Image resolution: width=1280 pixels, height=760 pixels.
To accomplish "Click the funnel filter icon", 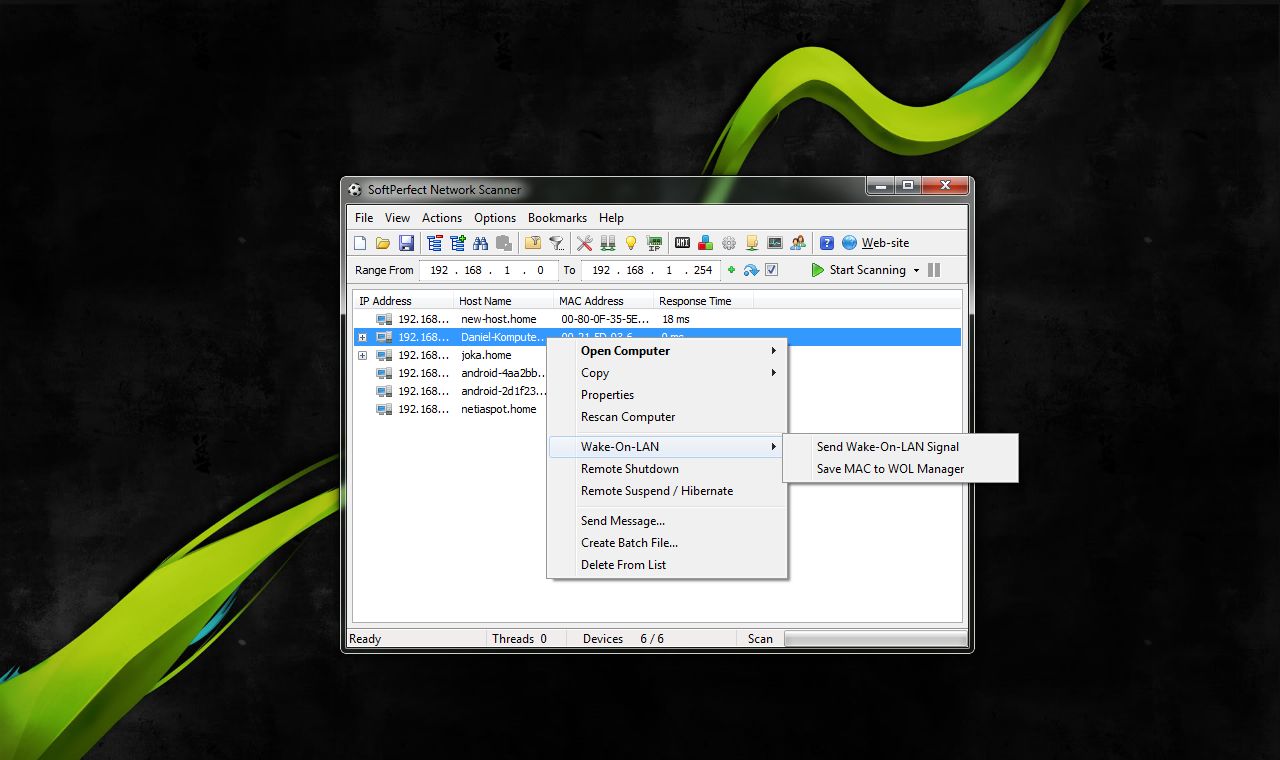I will tap(556, 243).
